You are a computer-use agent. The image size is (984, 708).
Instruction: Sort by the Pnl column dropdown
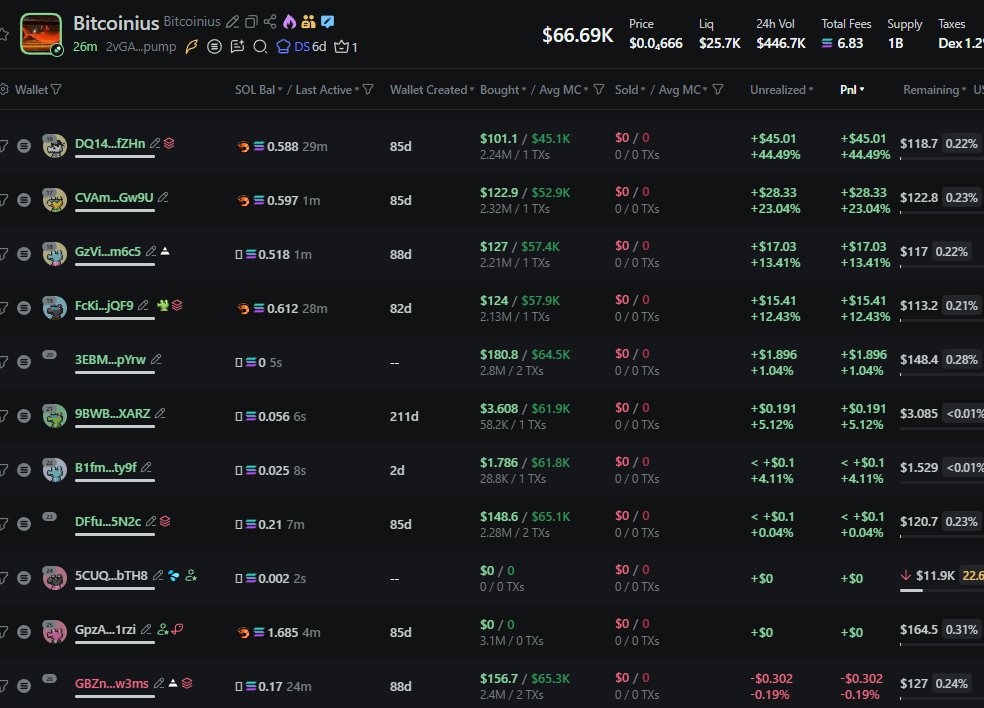tap(852, 90)
